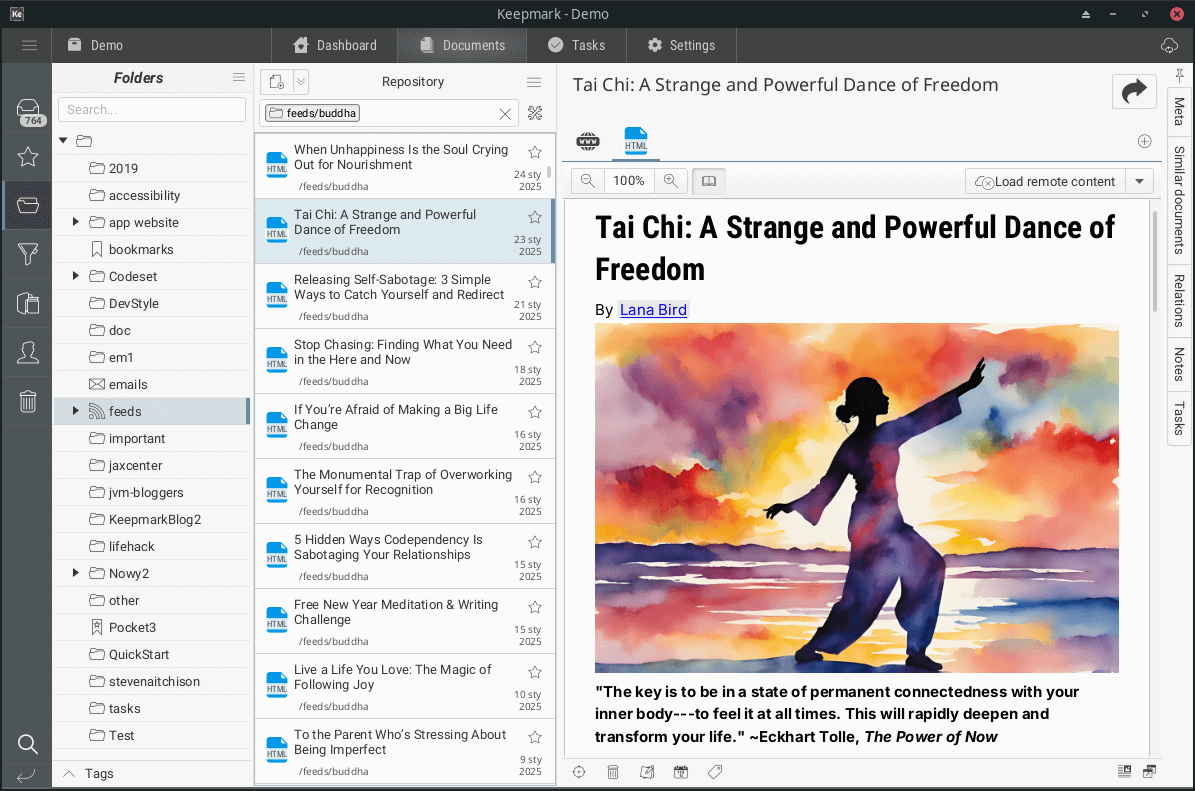The height and width of the screenshot is (791, 1195).
Task: Switch to the web globe view
Action: click(x=588, y=142)
